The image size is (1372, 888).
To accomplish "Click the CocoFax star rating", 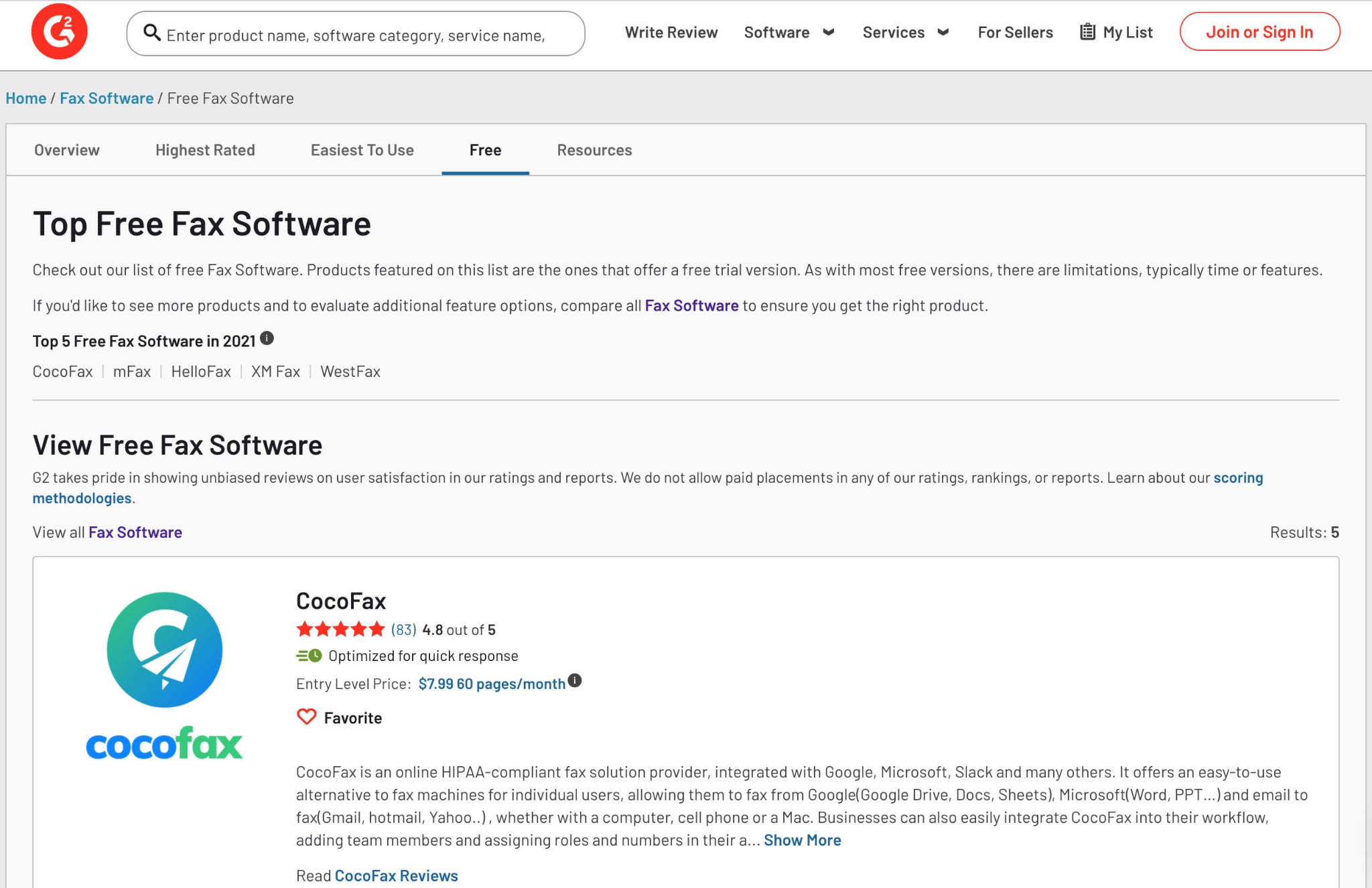I will tap(340, 630).
